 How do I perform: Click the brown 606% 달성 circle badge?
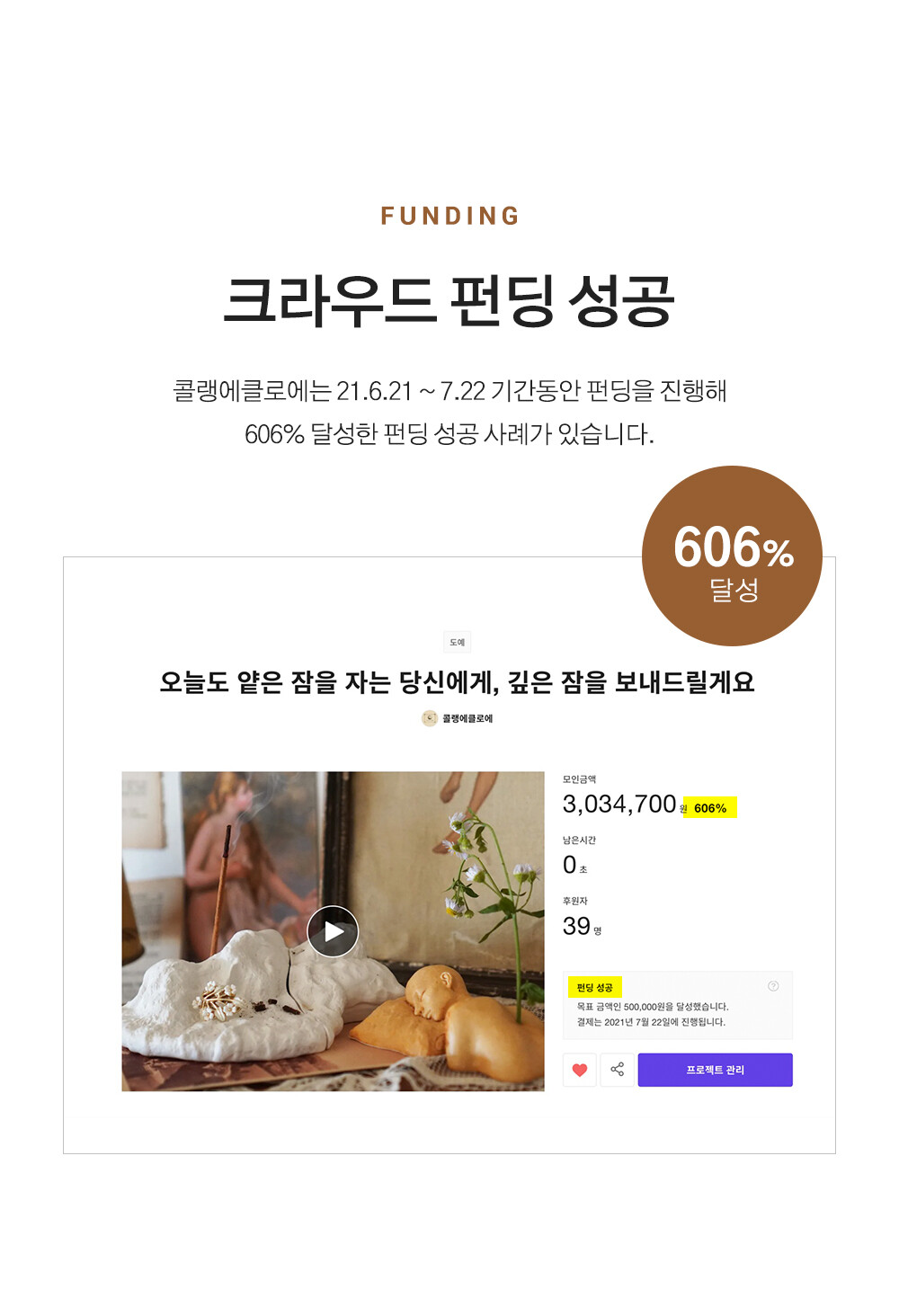[x=732, y=556]
